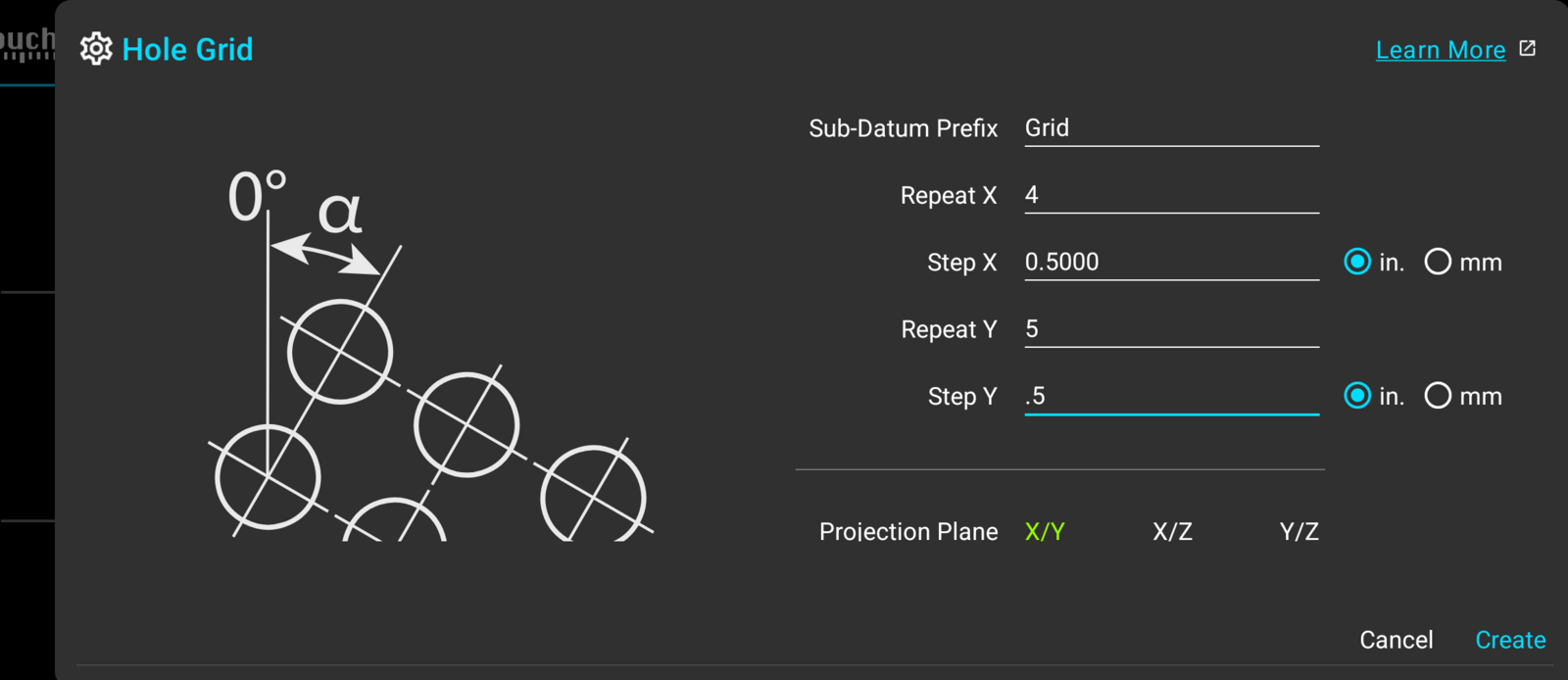Choose the X/Y projection plane

point(1045,531)
